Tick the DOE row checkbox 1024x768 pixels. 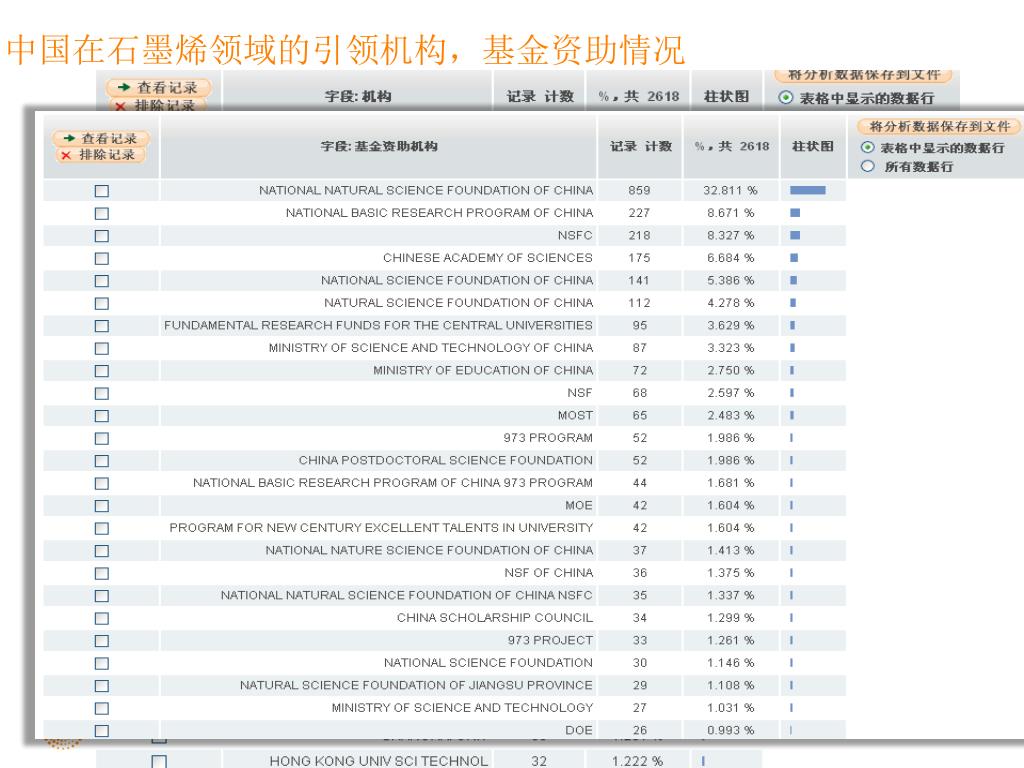(101, 731)
